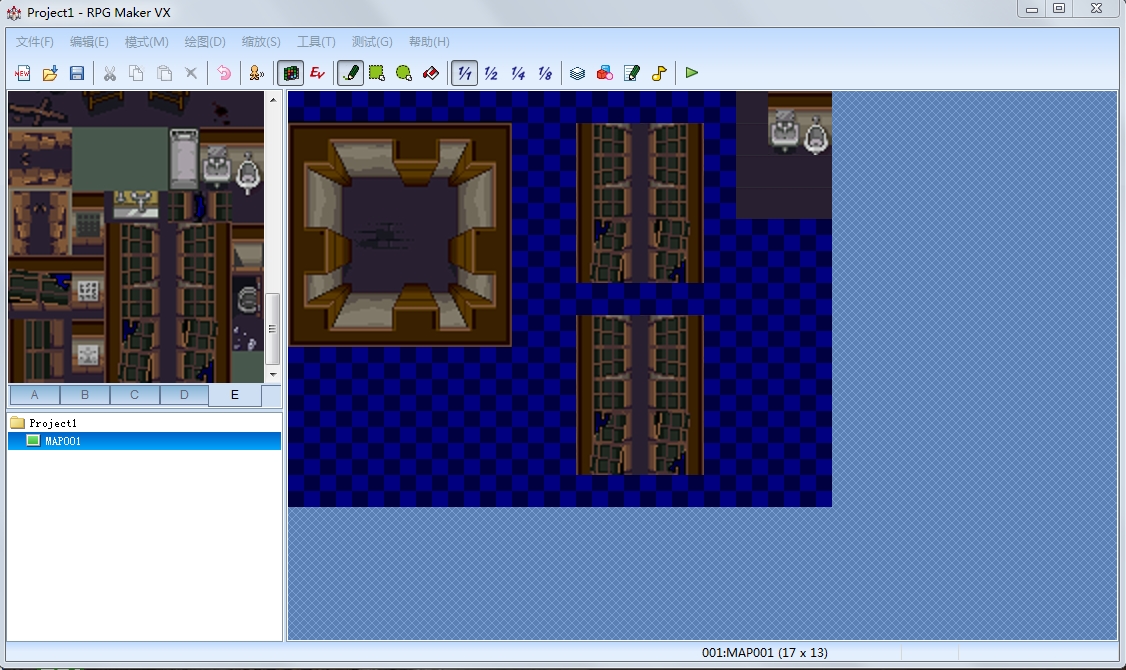Screen dimensions: 1126x670
Task: Click the scissors Cut icon
Action: (110, 73)
